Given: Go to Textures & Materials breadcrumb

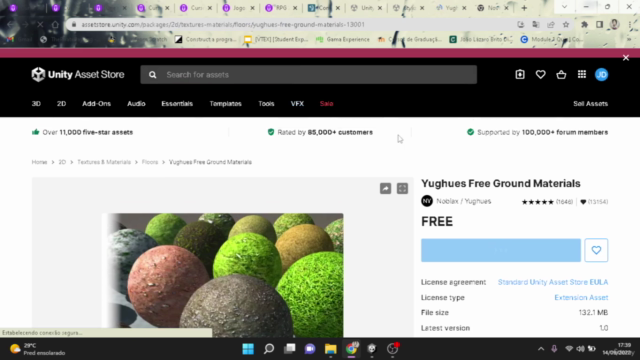Looking at the screenshot, I should (104, 162).
